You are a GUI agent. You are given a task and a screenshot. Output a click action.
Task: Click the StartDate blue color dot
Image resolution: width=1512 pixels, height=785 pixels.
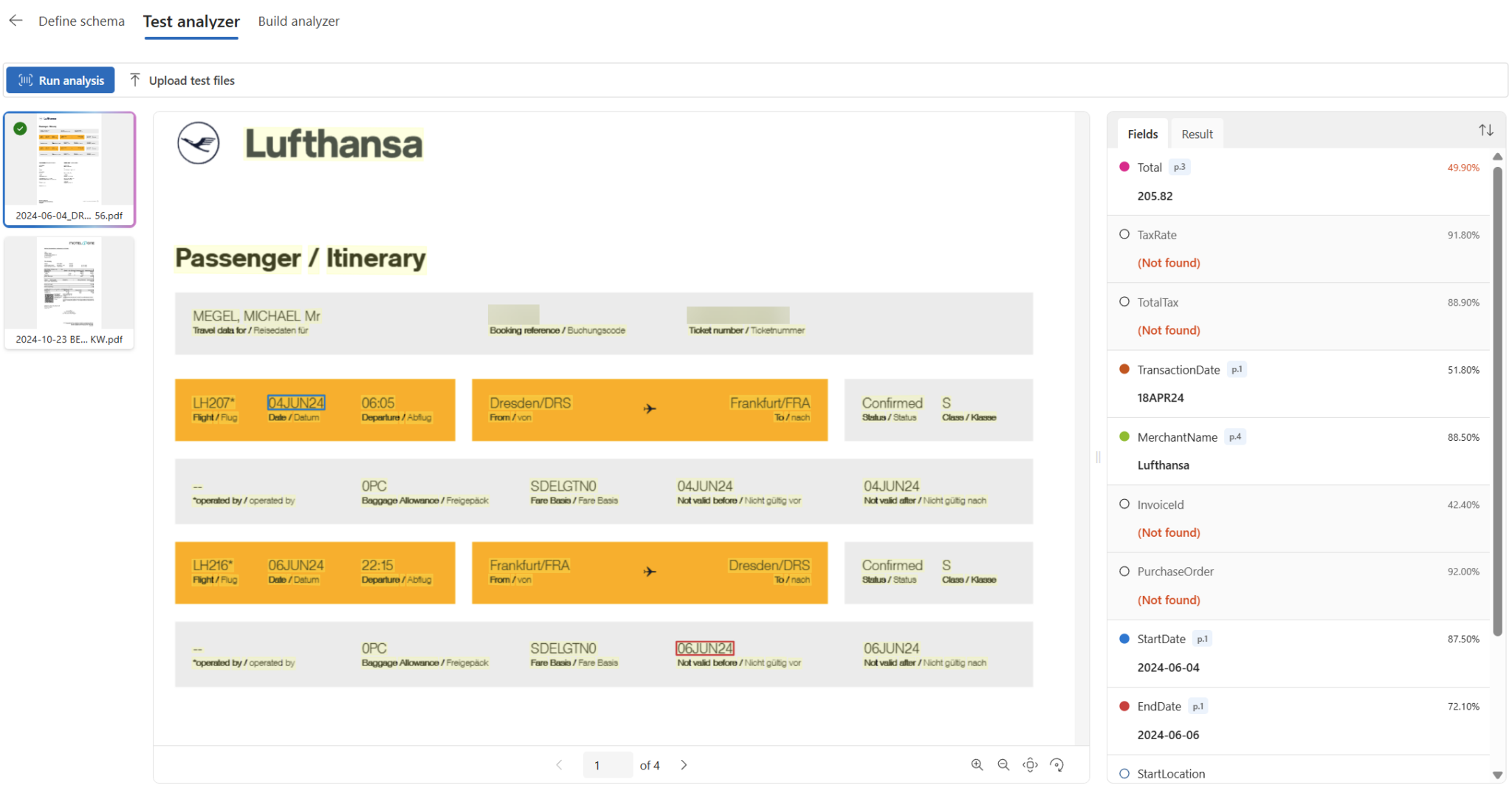1124,639
